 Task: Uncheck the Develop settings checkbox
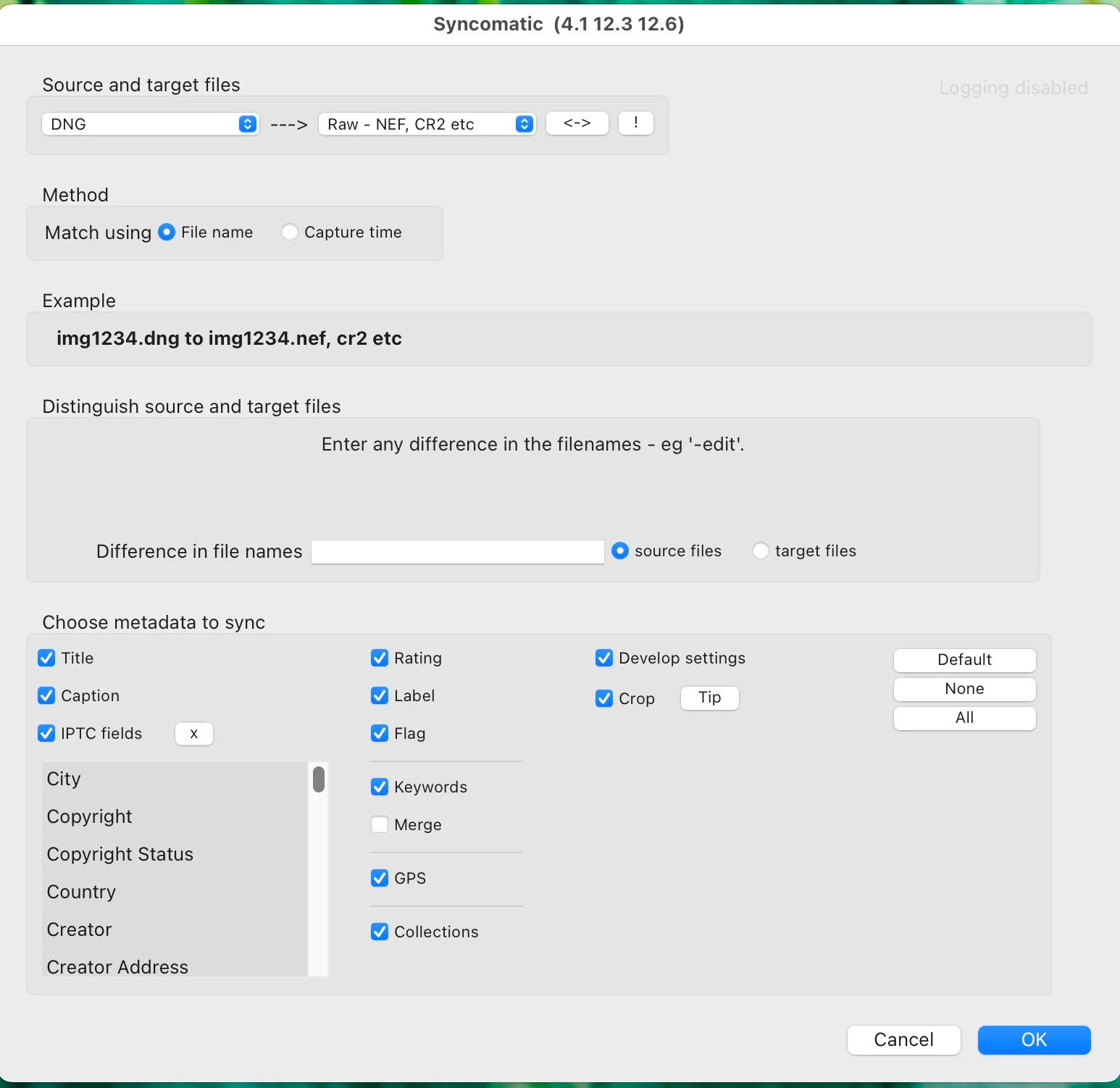coord(604,658)
